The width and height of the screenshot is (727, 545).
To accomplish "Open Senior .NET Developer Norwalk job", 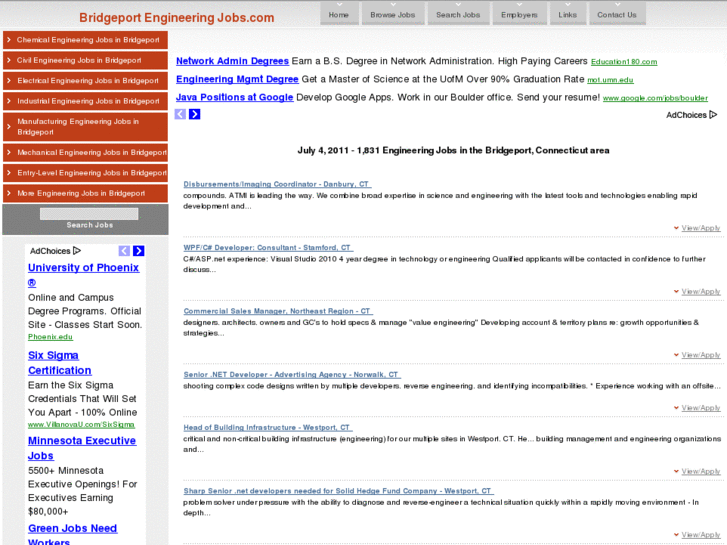I will [292, 375].
